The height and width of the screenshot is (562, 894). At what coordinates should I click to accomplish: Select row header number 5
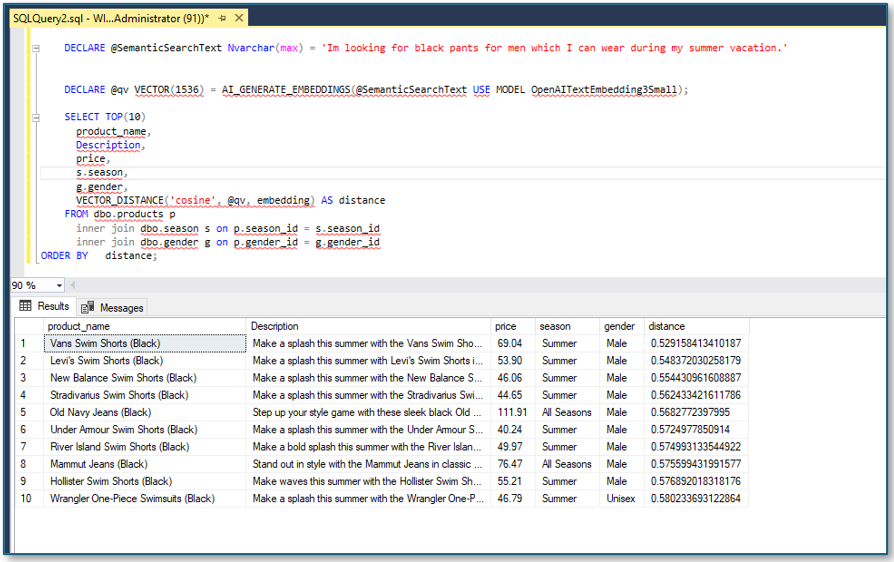point(29,412)
